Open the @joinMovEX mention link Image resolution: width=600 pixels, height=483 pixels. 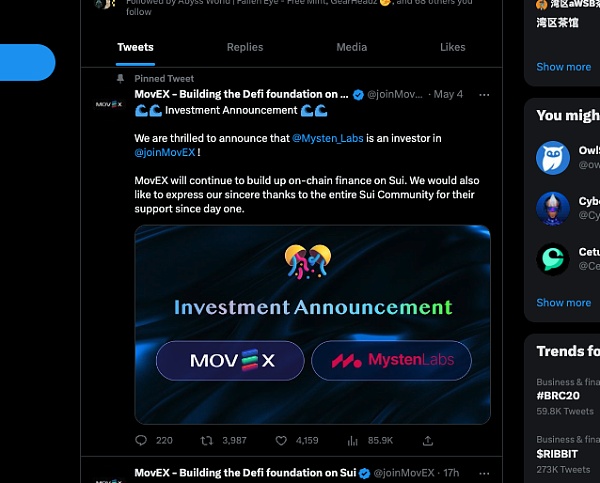coord(165,152)
